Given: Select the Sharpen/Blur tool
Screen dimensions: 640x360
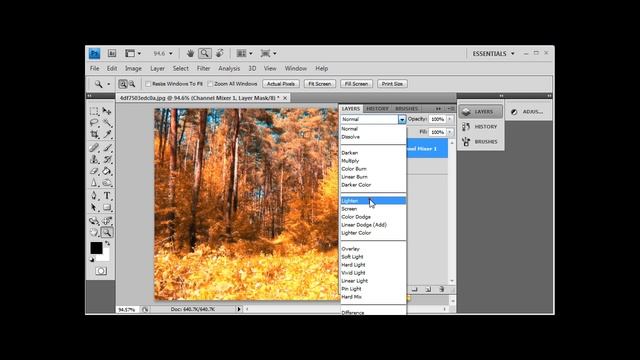Looking at the screenshot, I should tap(94, 183).
